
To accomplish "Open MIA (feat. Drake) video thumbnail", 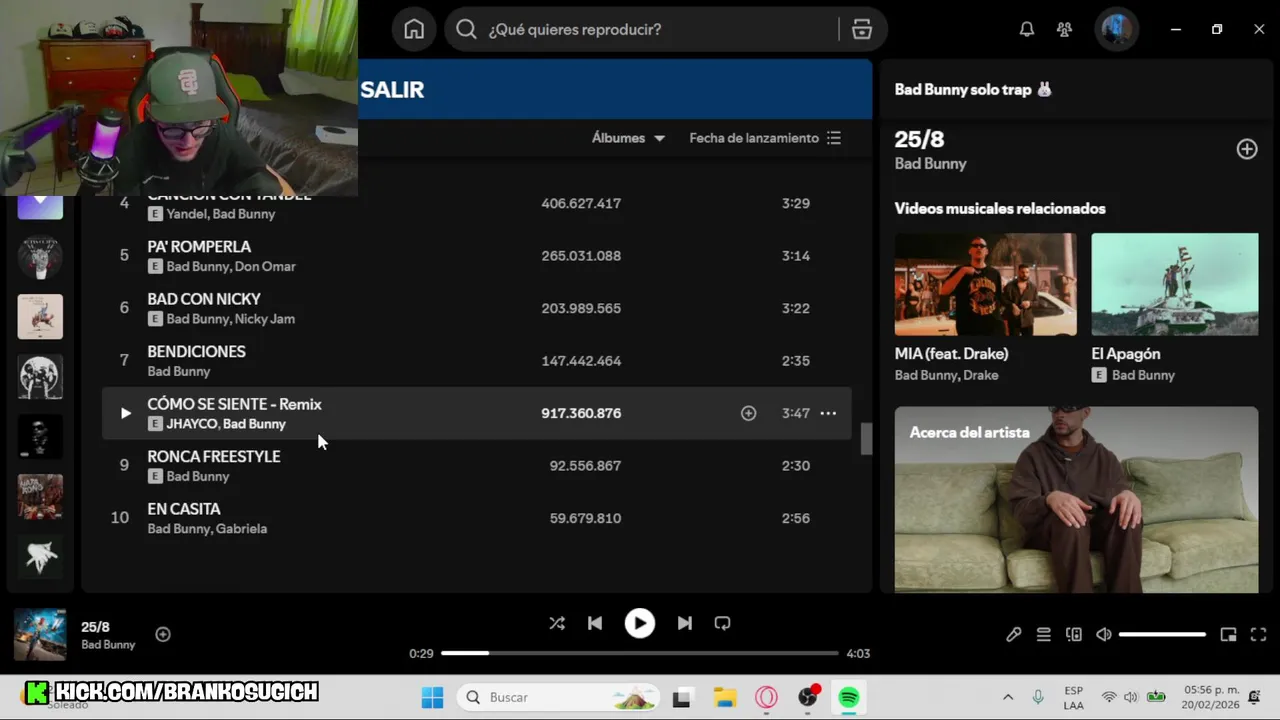I will (x=986, y=284).
